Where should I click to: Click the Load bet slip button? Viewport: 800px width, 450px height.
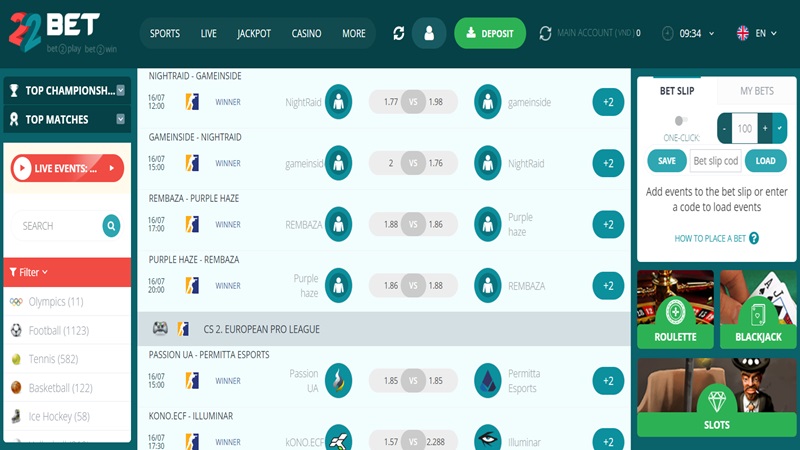(765, 161)
